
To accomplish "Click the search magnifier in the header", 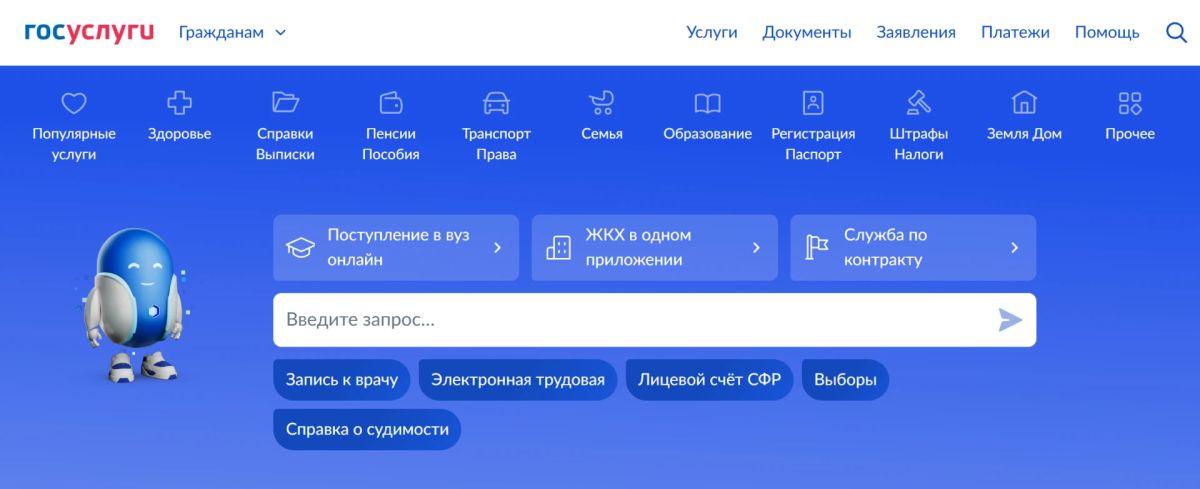I will (x=1177, y=32).
